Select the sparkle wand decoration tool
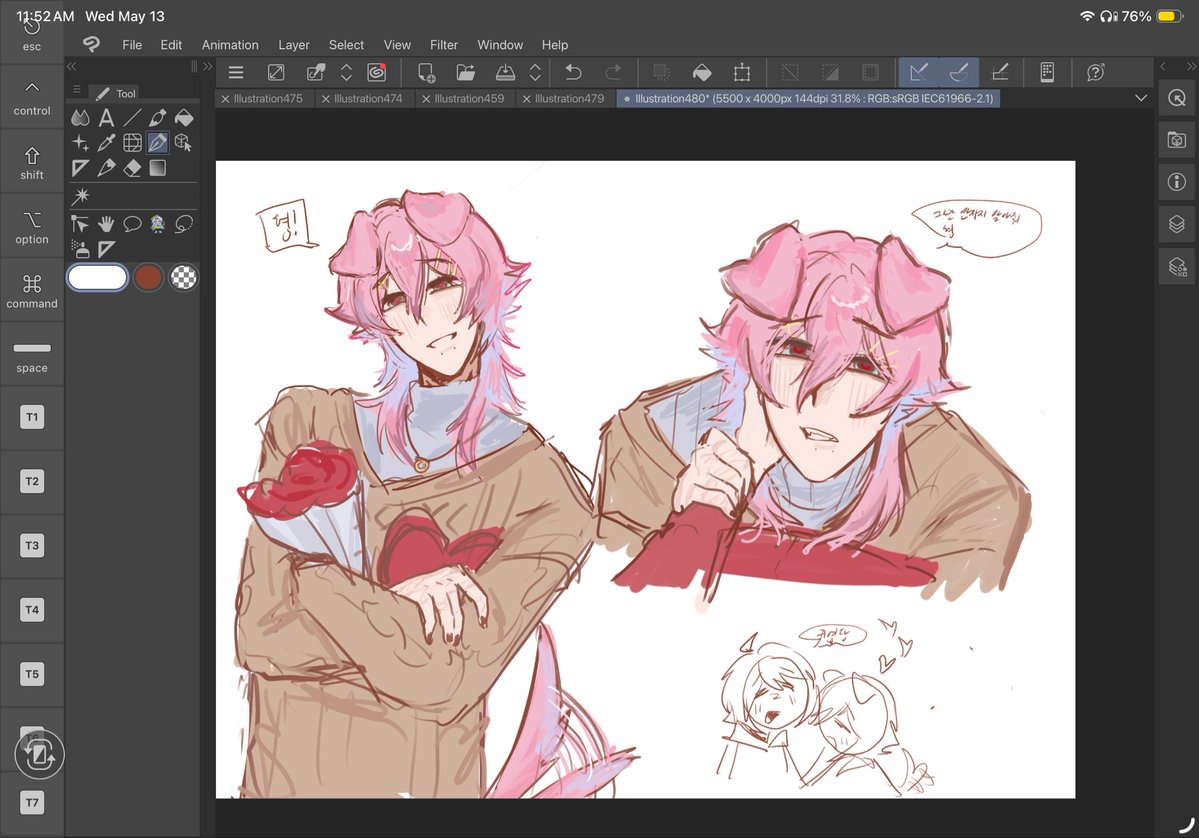Image resolution: width=1199 pixels, height=838 pixels. (x=80, y=197)
